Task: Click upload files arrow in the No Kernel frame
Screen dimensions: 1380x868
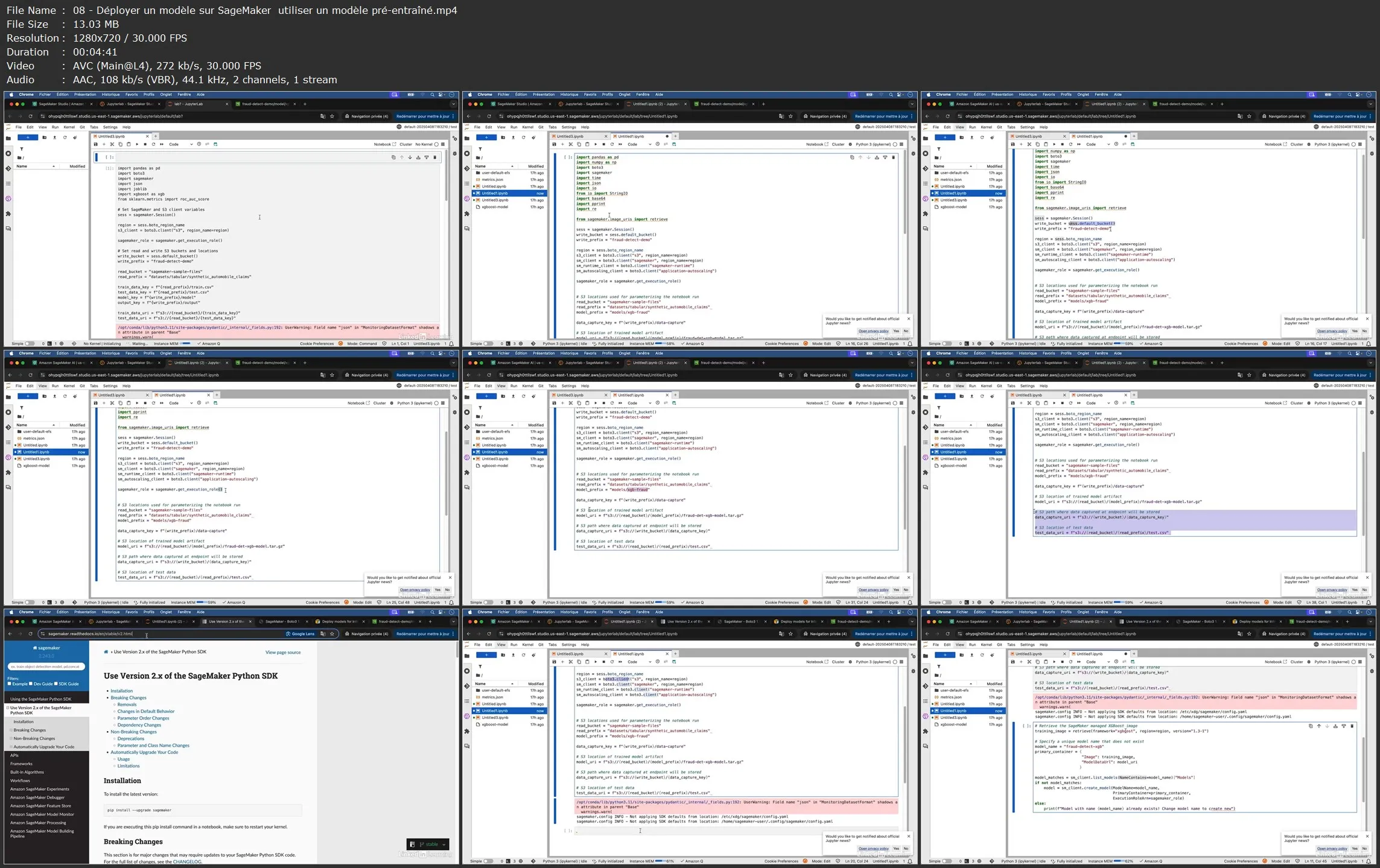Action: click(x=54, y=138)
